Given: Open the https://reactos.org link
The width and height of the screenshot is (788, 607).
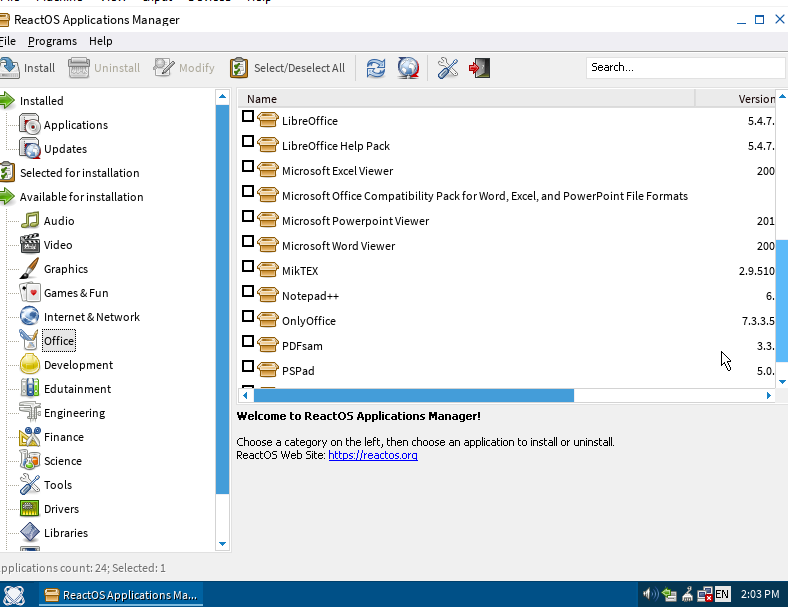Looking at the screenshot, I should [373, 455].
